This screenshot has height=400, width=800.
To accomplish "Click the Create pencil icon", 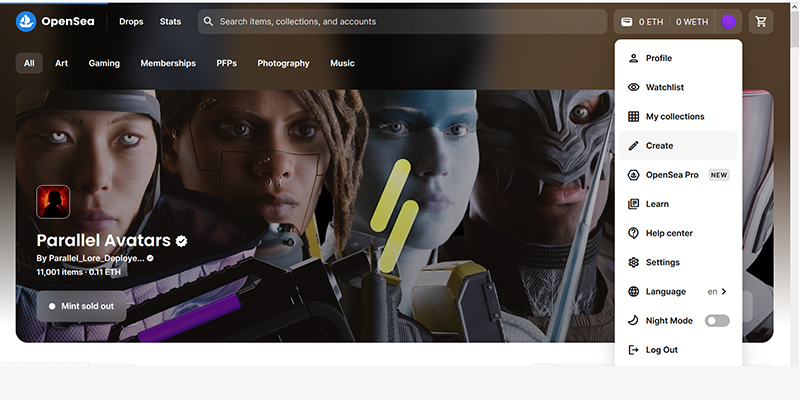I will click(633, 146).
